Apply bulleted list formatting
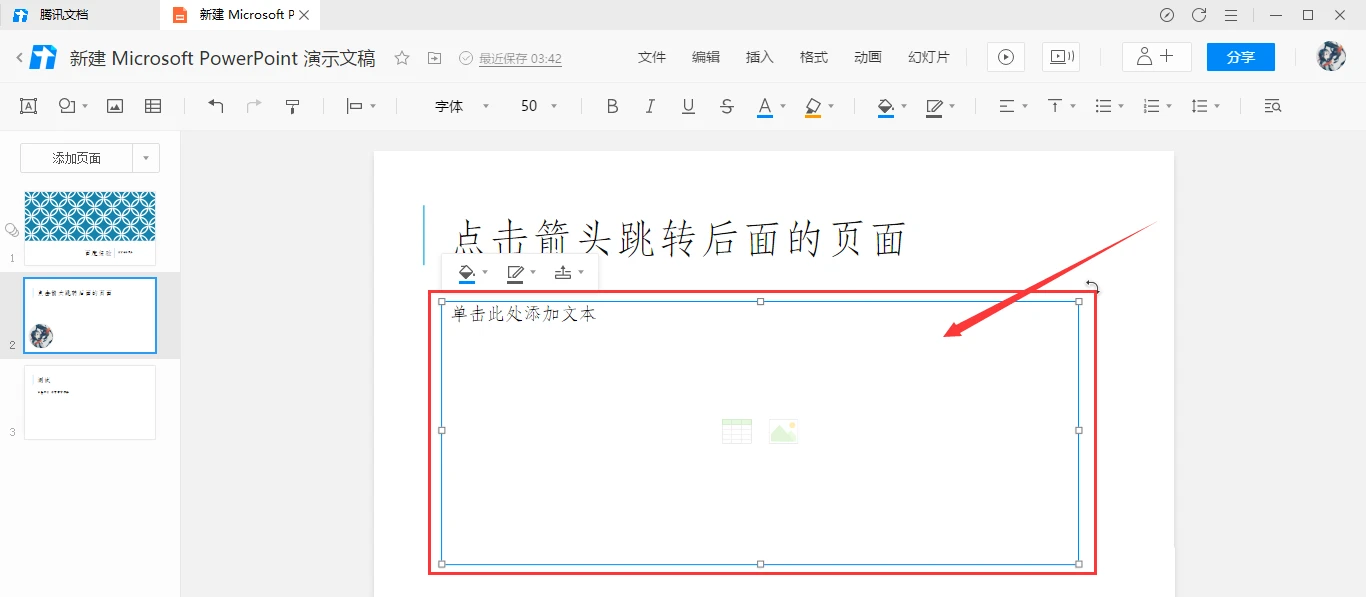 coord(1103,106)
